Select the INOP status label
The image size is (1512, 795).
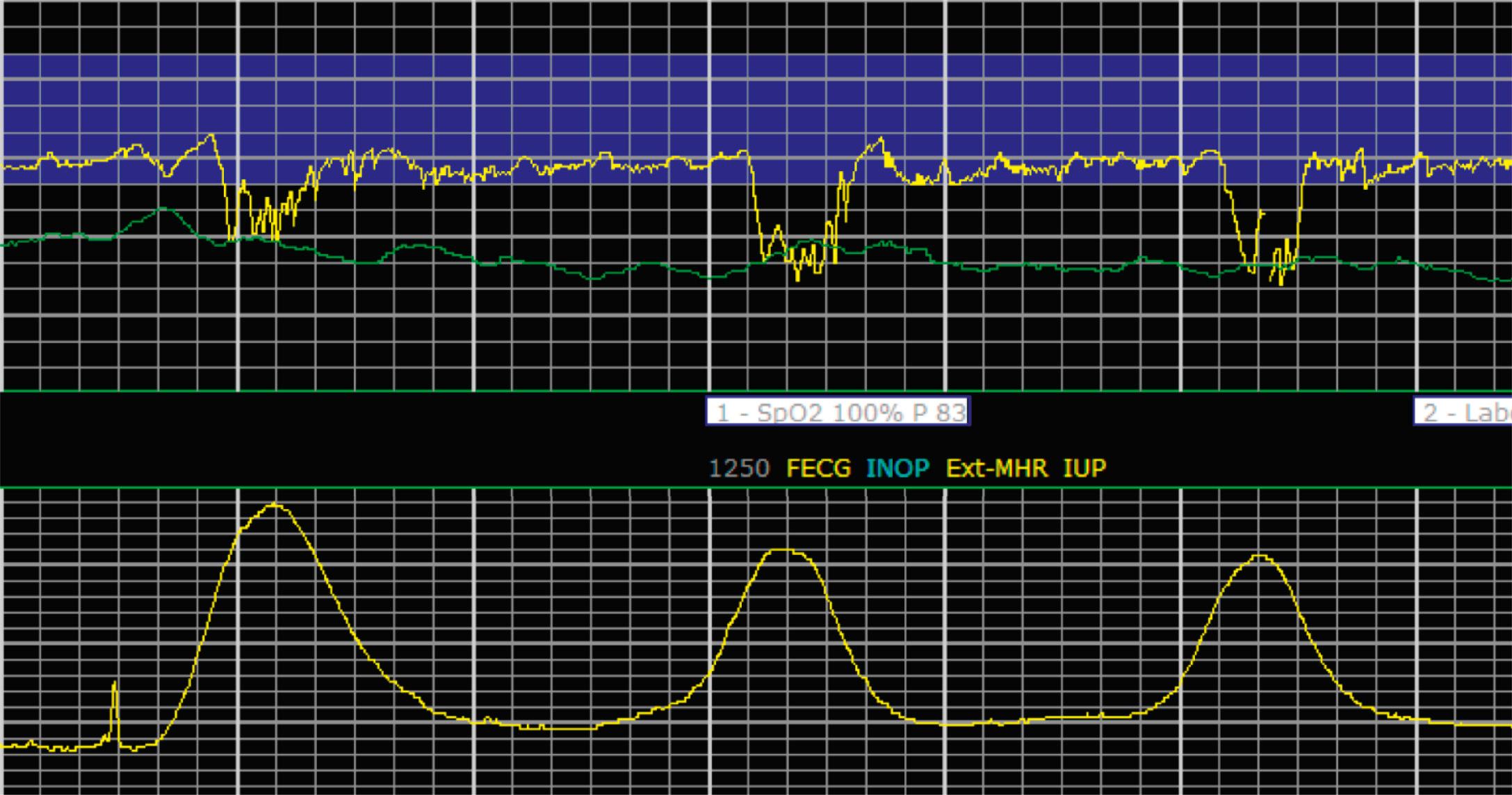point(898,469)
